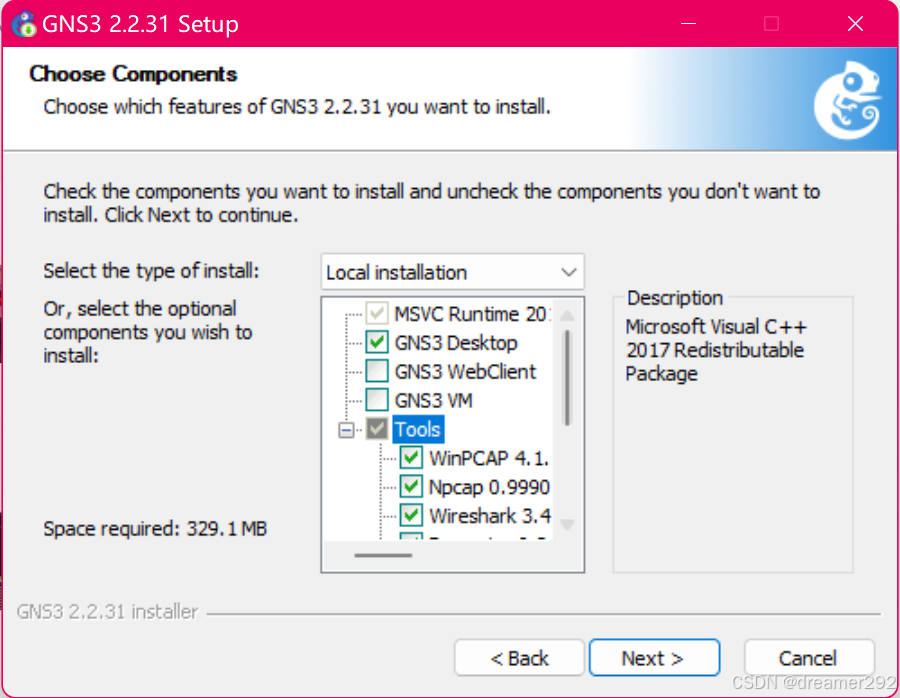Click the vertical scrollbar thumb in component list
Screen dimensions: 900x698
click(567, 377)
